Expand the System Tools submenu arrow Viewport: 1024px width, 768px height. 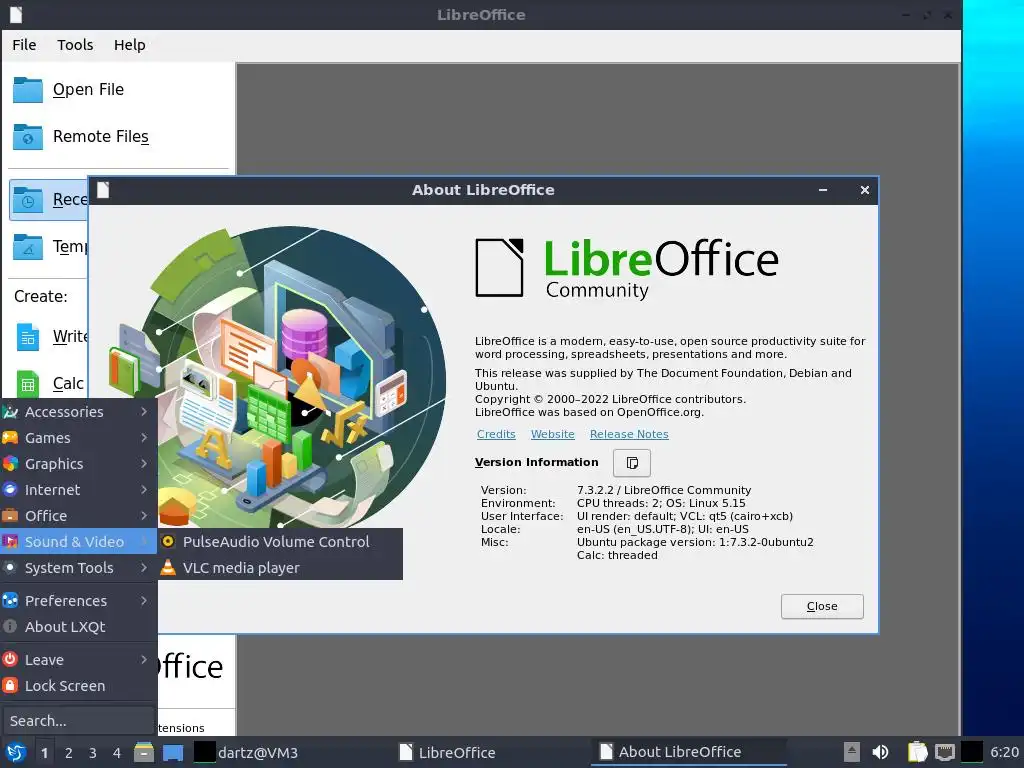coord(144,568)
